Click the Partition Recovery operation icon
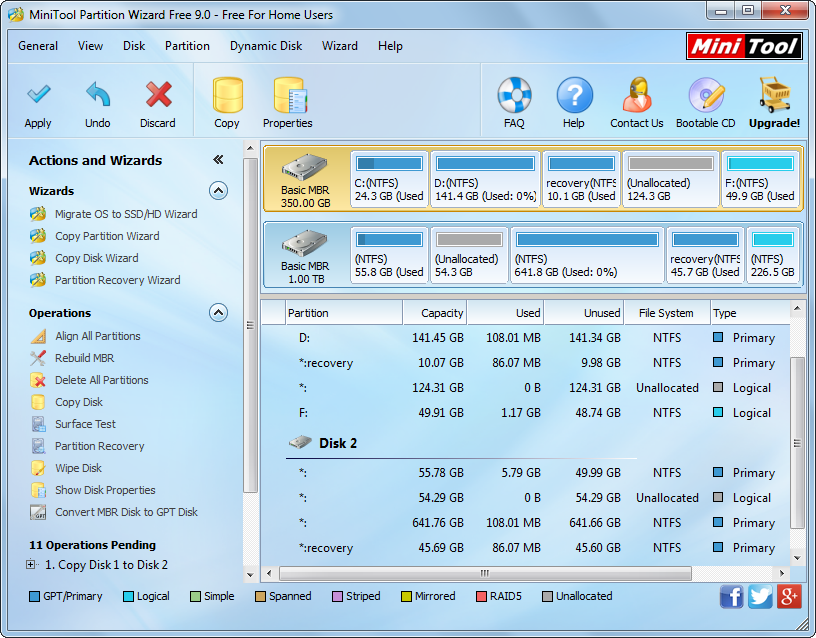This screenshot has width=816, height=638. click(38, 446)
